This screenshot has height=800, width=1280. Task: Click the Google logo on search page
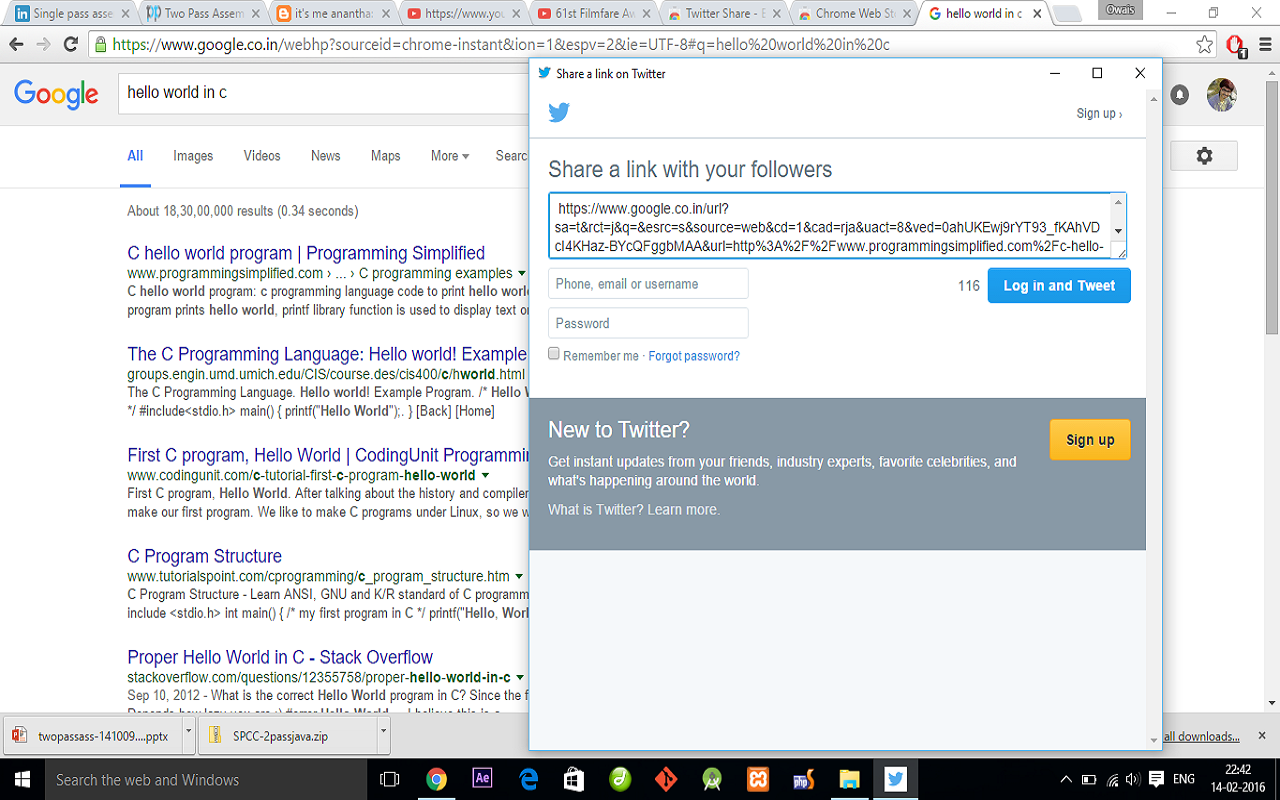click(56, 94)
